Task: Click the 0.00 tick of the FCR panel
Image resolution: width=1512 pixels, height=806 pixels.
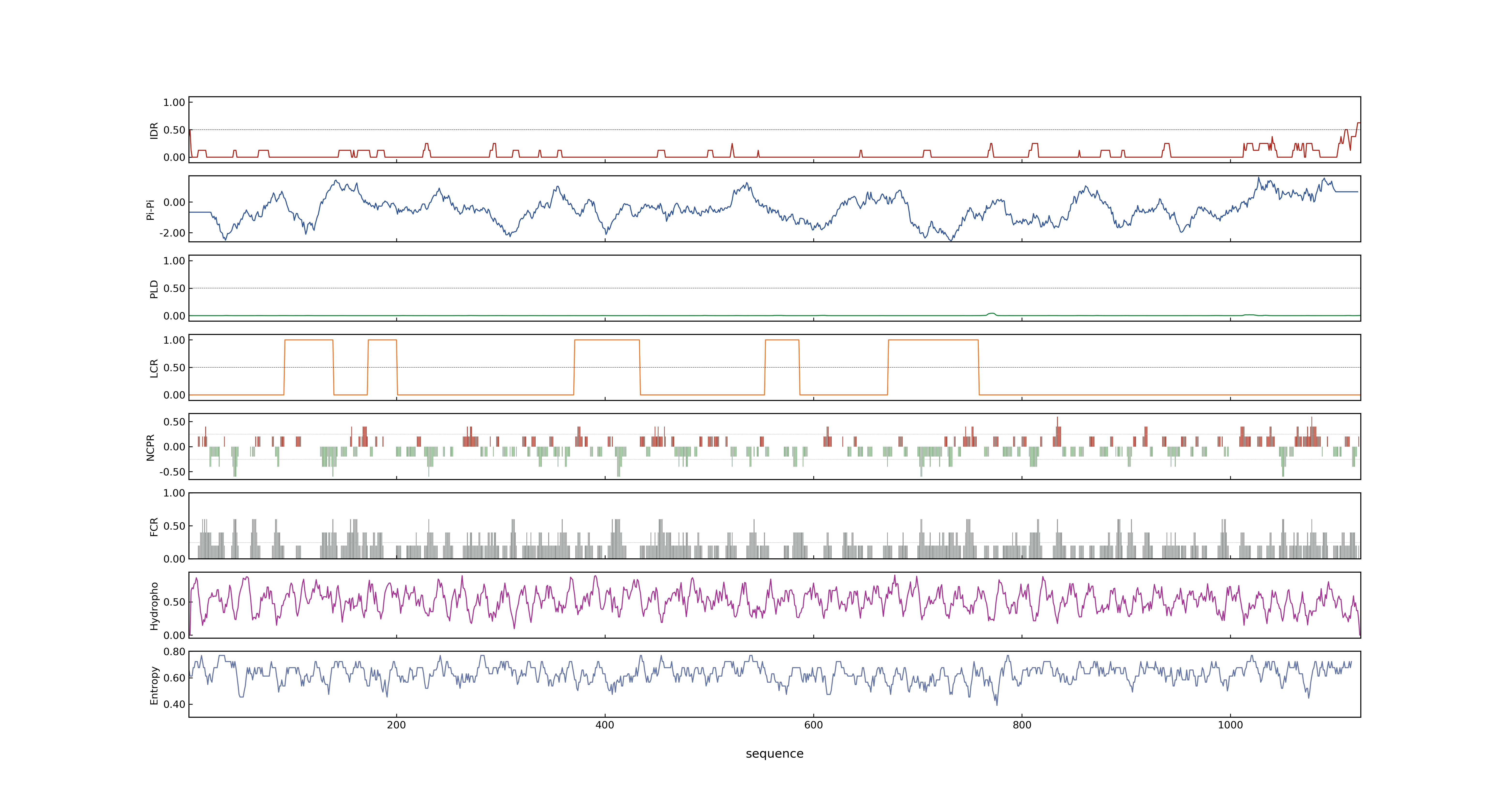Action: 174,559
